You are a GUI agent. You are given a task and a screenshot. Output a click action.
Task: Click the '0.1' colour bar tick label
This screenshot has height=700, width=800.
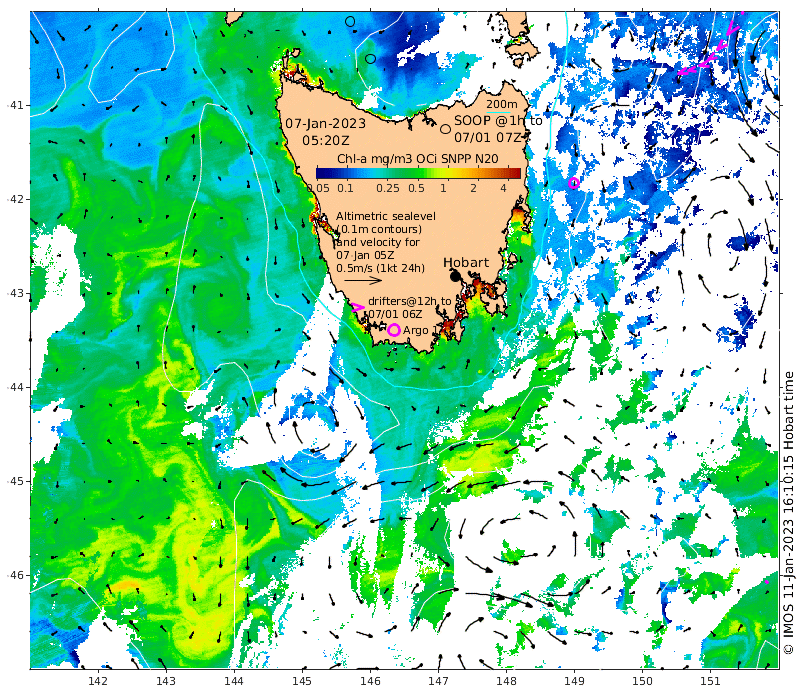[x=345, y=188]
